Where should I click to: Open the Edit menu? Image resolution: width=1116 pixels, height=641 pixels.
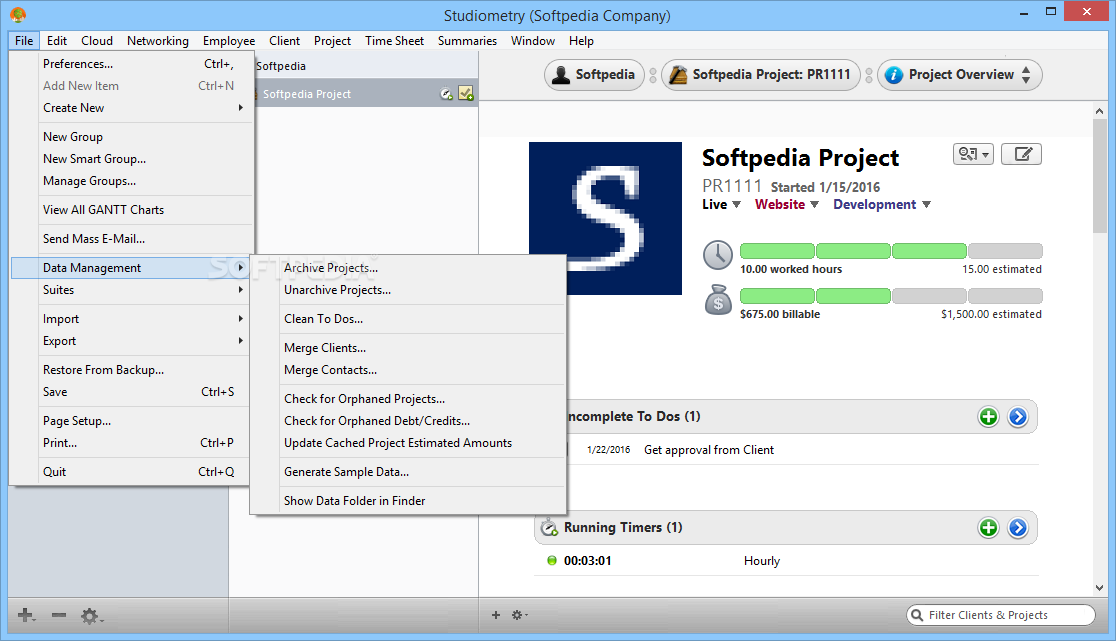(x=57, y=41)
